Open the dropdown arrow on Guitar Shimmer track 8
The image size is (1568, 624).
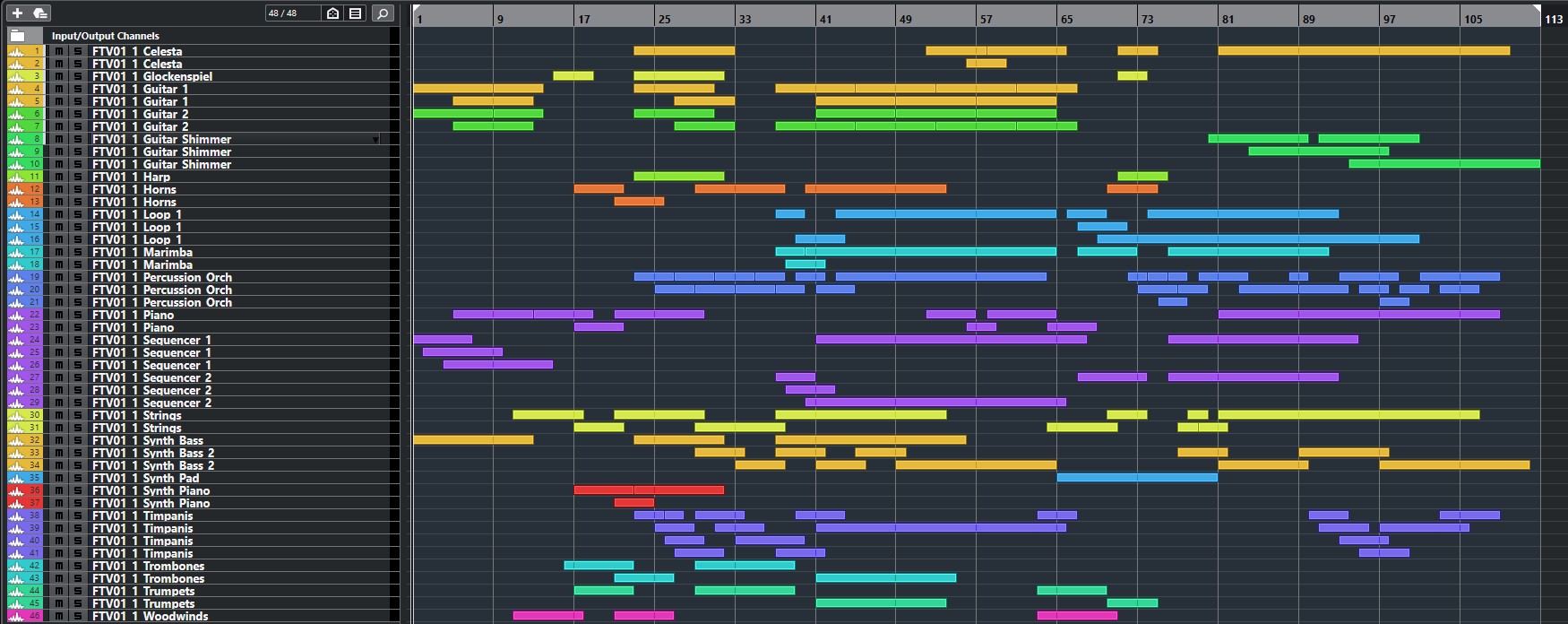(375, 140)
